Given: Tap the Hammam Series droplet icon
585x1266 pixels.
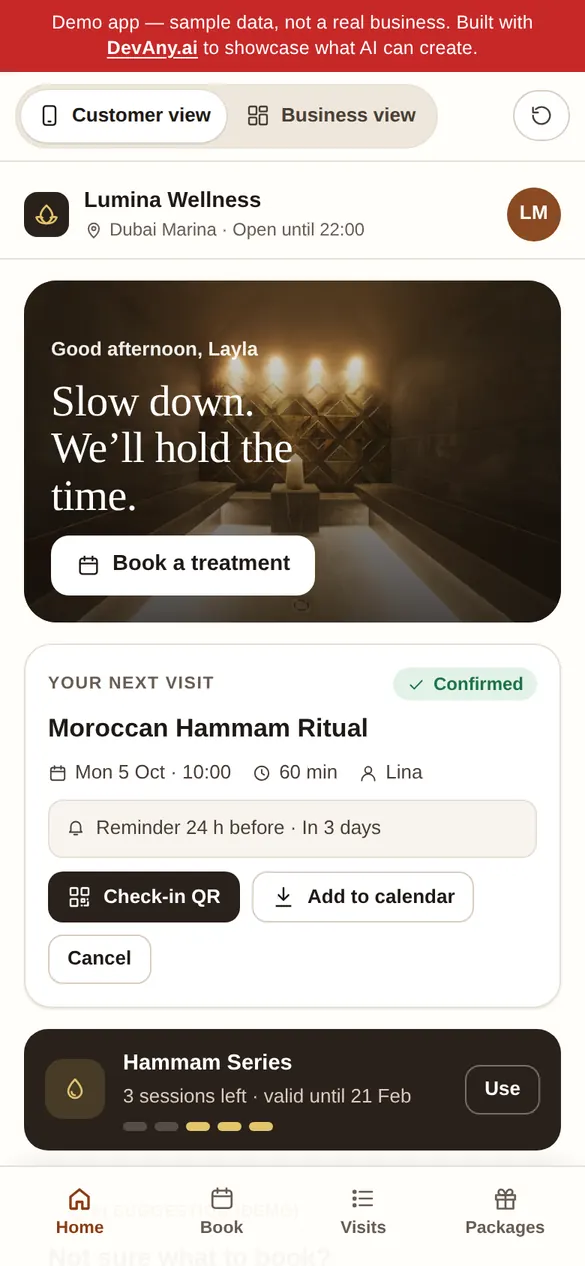Looking at the screenshot, I should (75, 1089).
